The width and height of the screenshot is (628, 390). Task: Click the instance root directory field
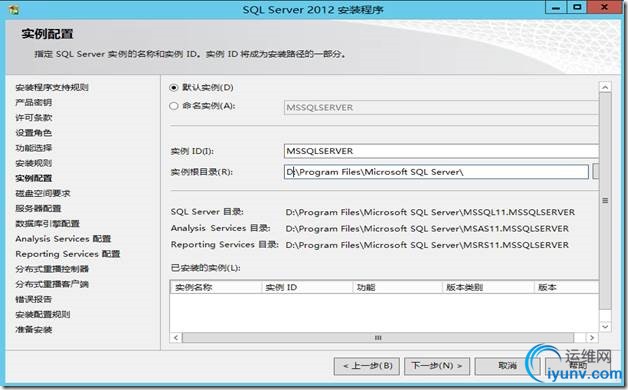(436, 172)
